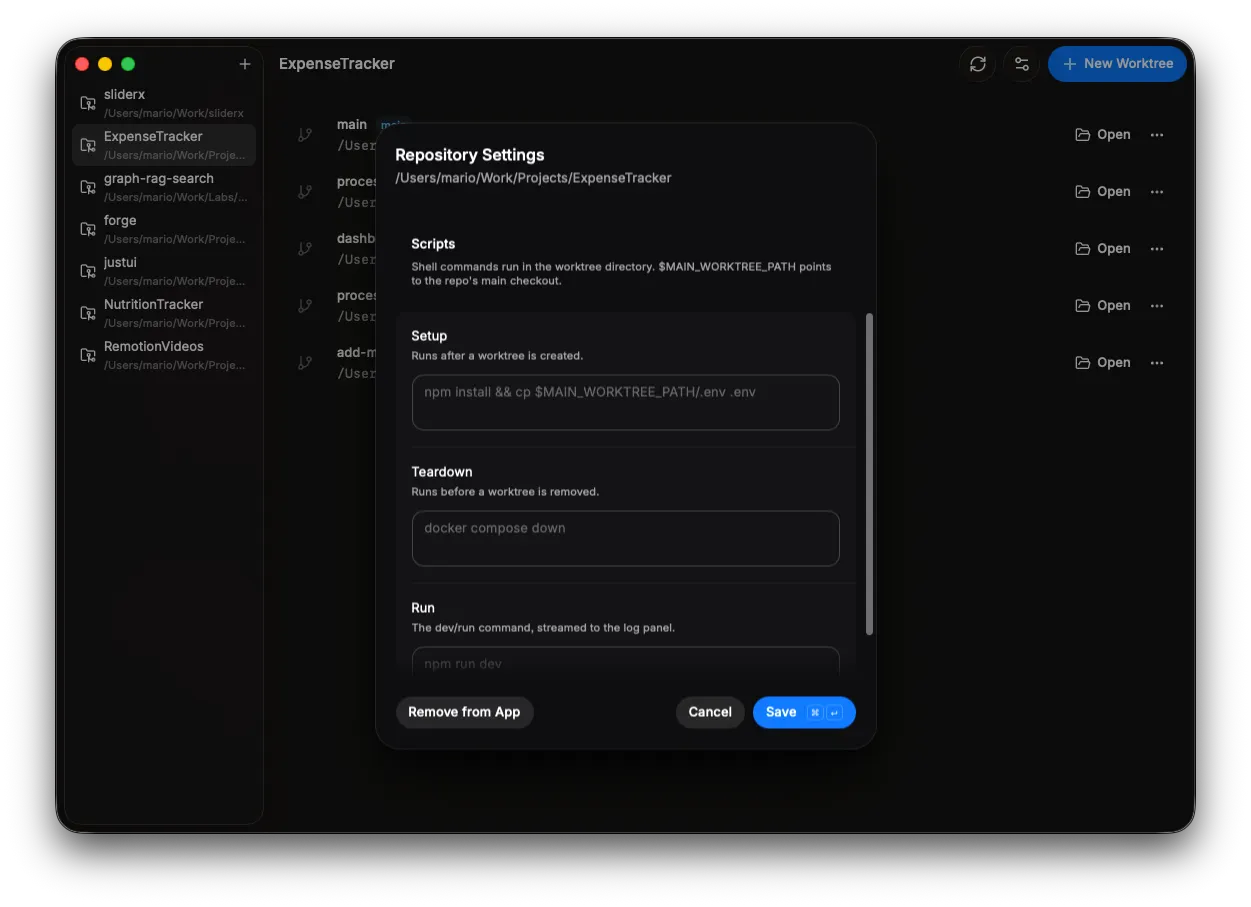Click the scrollbar in Repository Settings dialog
This screenshot has height=907, width=1251.
click(x=869, y=474)
